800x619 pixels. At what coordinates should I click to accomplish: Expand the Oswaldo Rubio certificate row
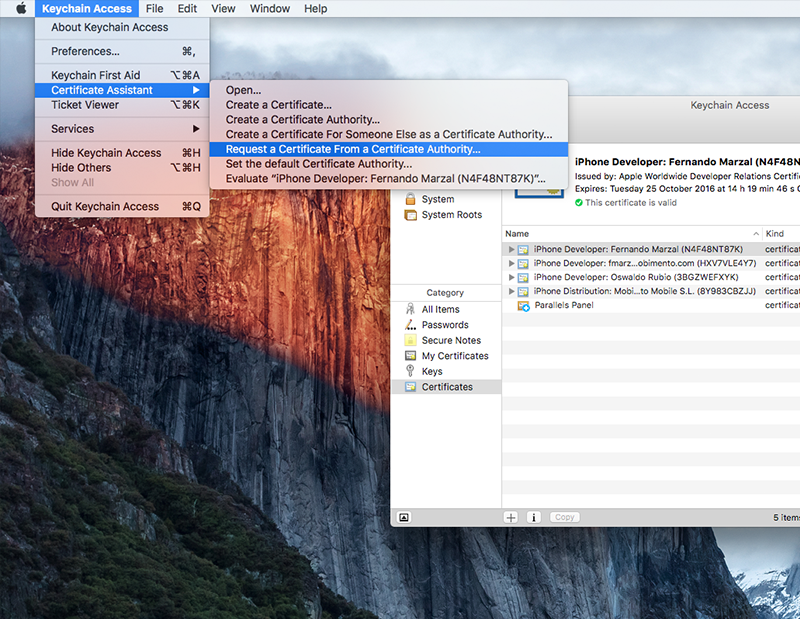[x=511, y=277]
